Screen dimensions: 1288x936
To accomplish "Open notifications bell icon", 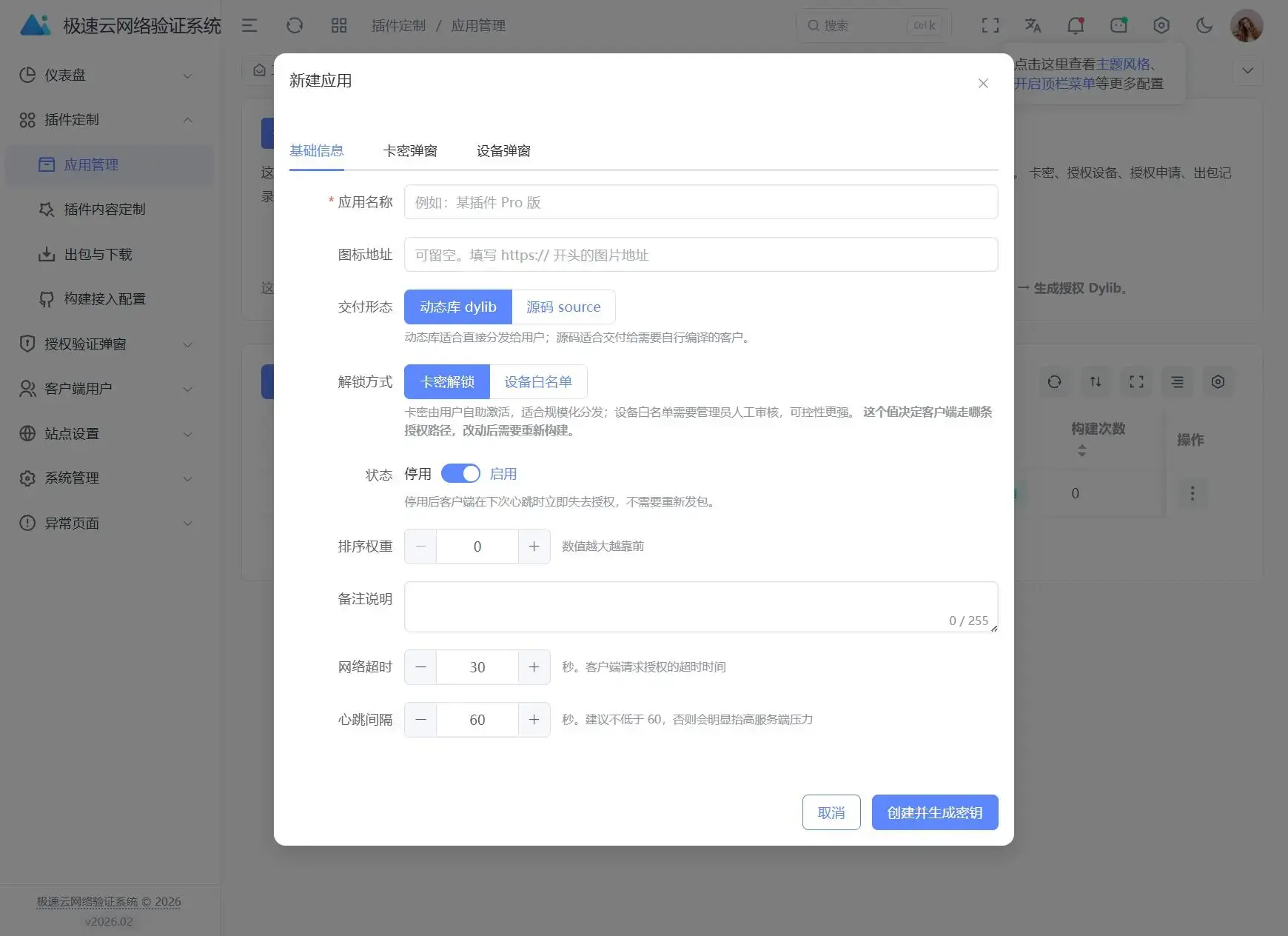I will [1076, 26].
